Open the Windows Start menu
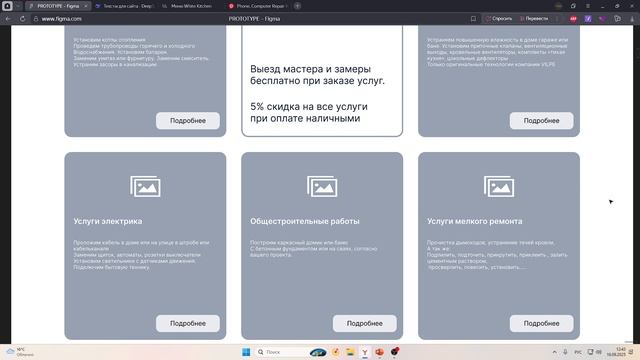Image resolution: width=640 pixels, height=360 pixels. pyautogui.click(x=246, y=352)
